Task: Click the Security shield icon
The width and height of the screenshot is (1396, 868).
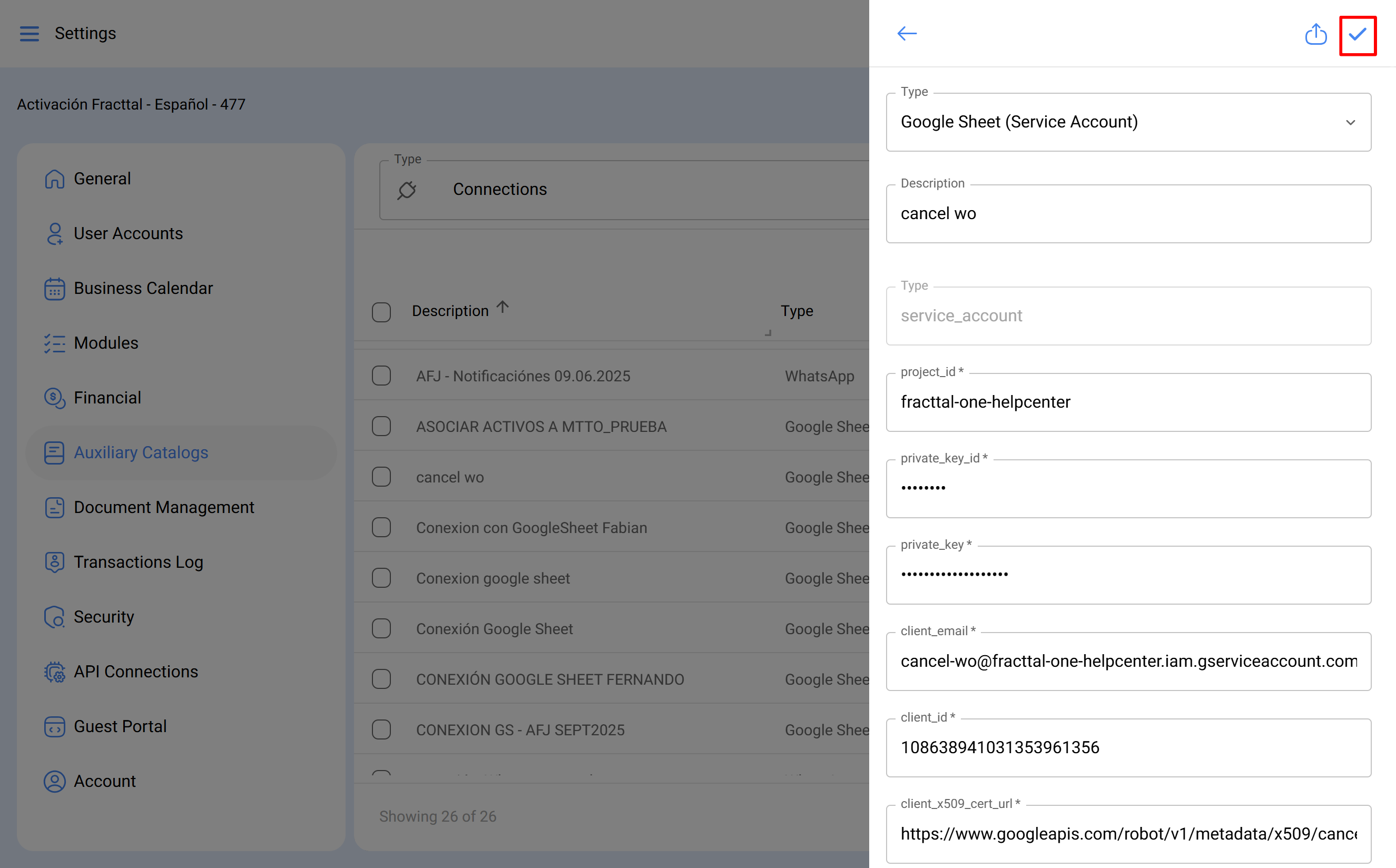Action: (x=55, y=617)
